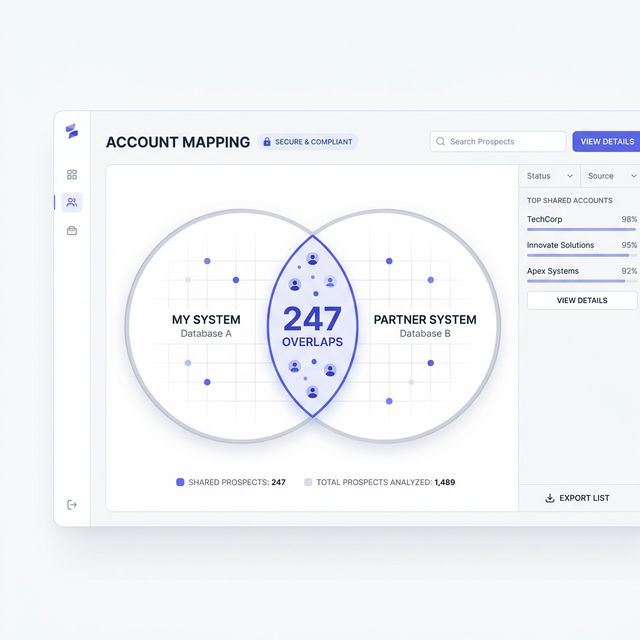Open the Source dropdown
The height and width of the screenshot is (640, 640).
(x=611, y=176)
